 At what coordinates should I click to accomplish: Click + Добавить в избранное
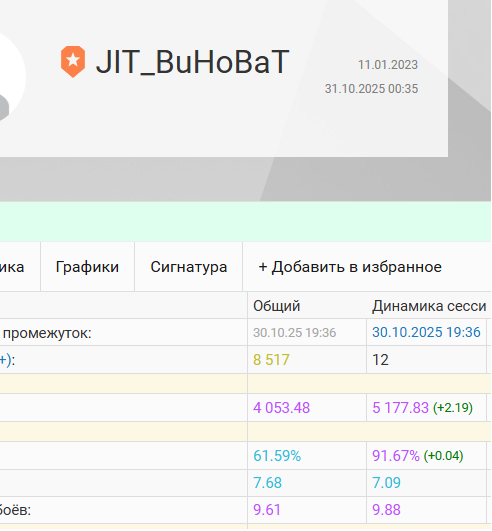coord(350,267)
